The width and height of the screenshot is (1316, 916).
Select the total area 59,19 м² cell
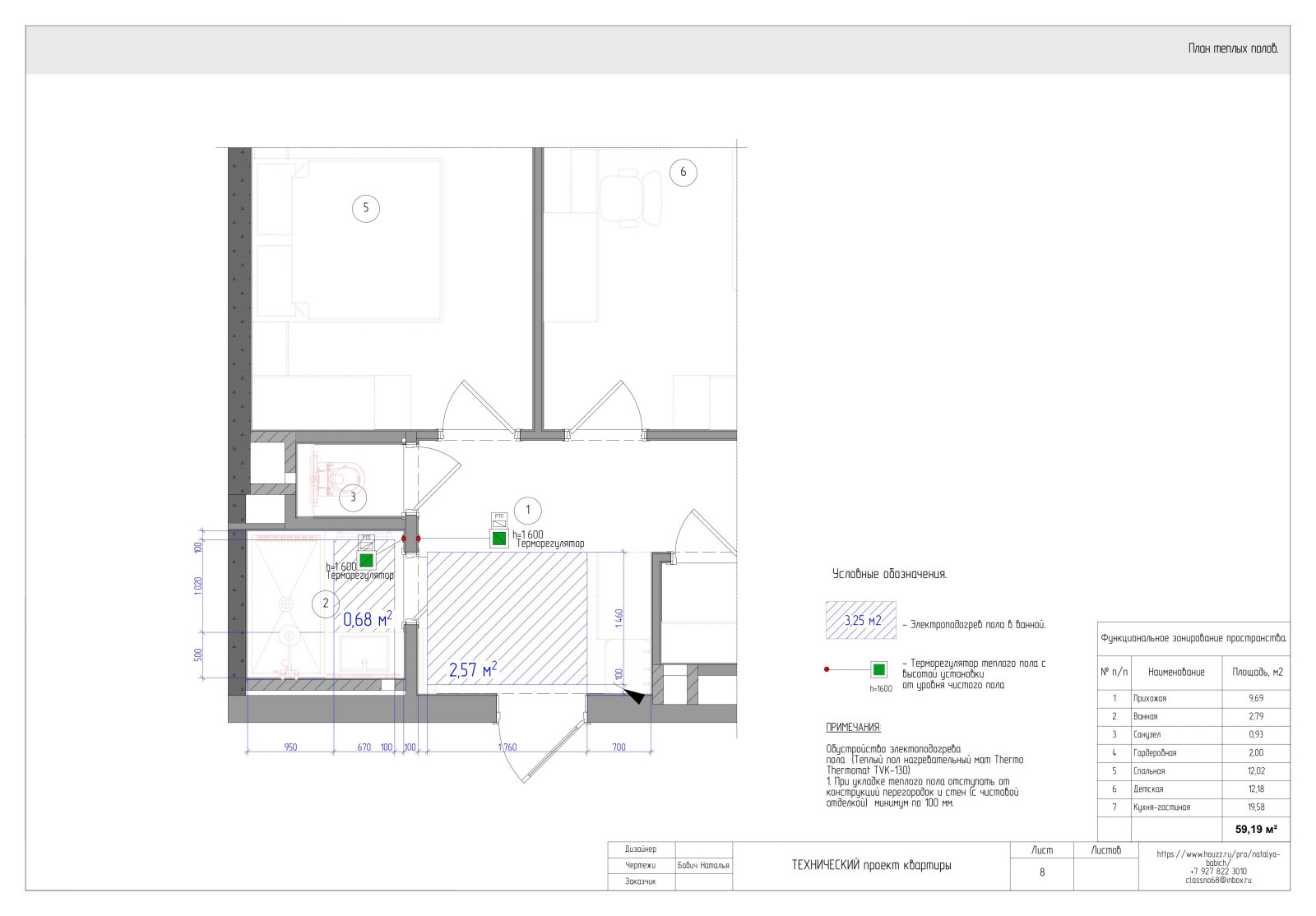pos(1255,829)
